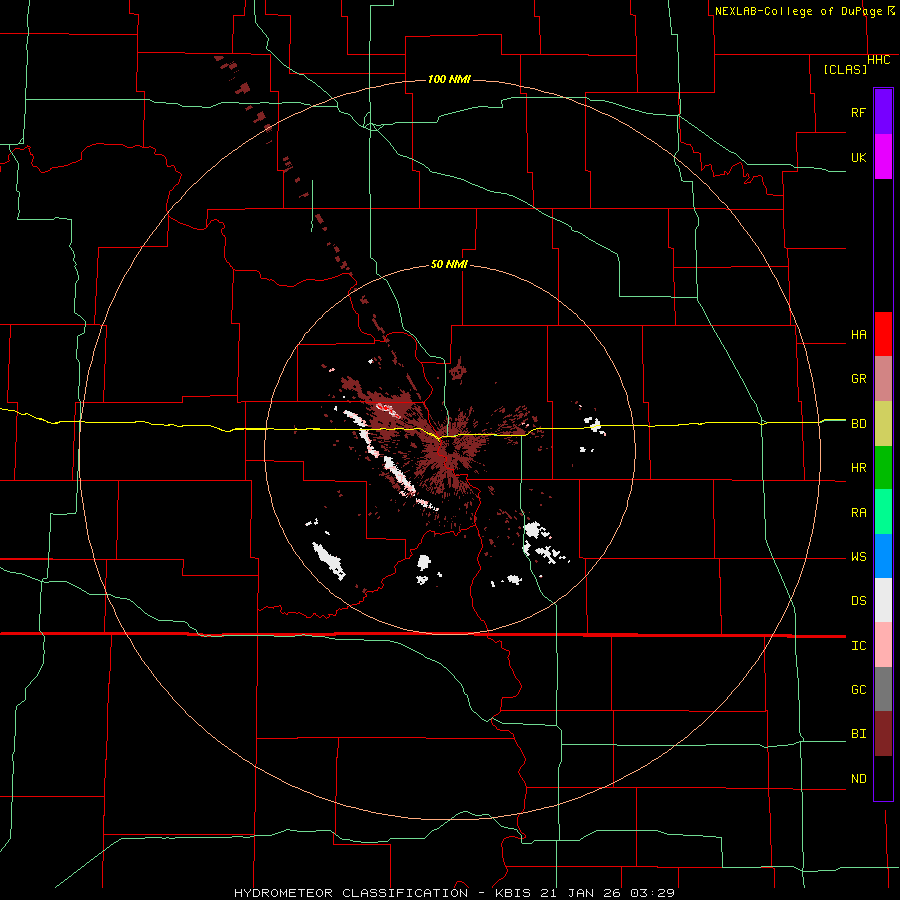Click the HYDROMETEOR CLASSIFICATION title text

coord(351,893)
